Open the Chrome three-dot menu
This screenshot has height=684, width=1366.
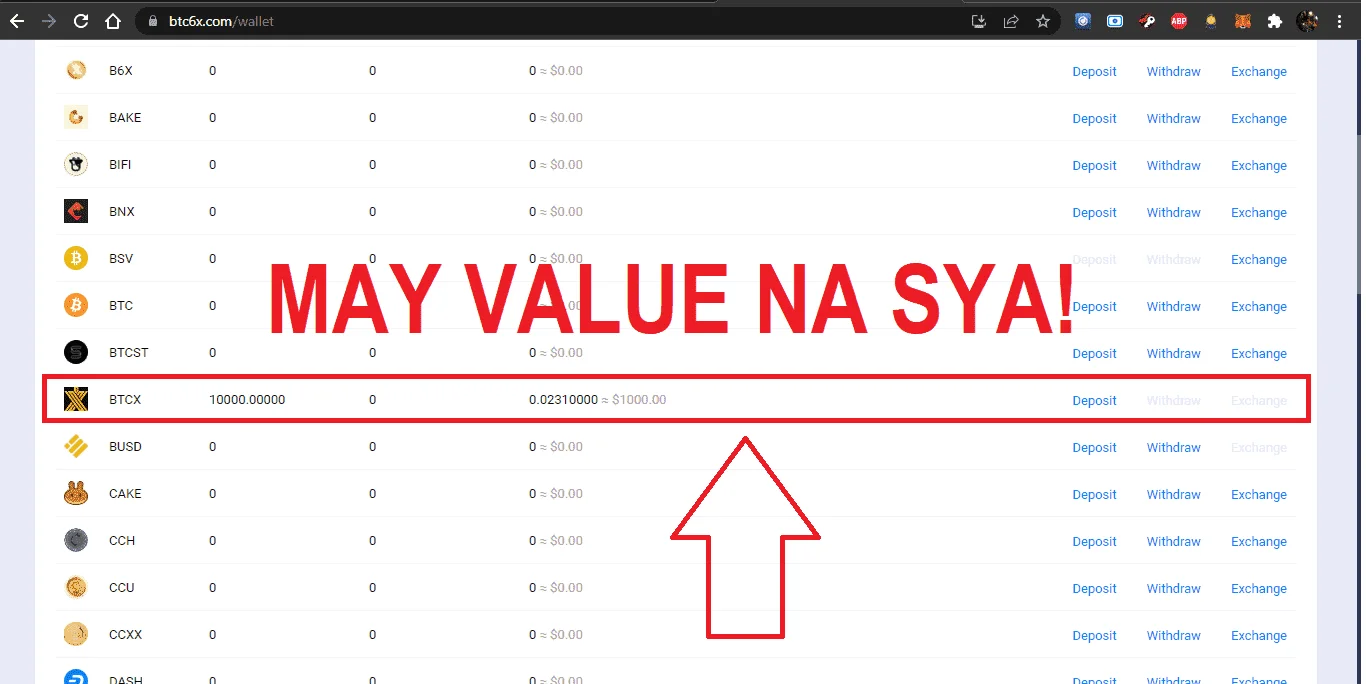(1339, 21)
